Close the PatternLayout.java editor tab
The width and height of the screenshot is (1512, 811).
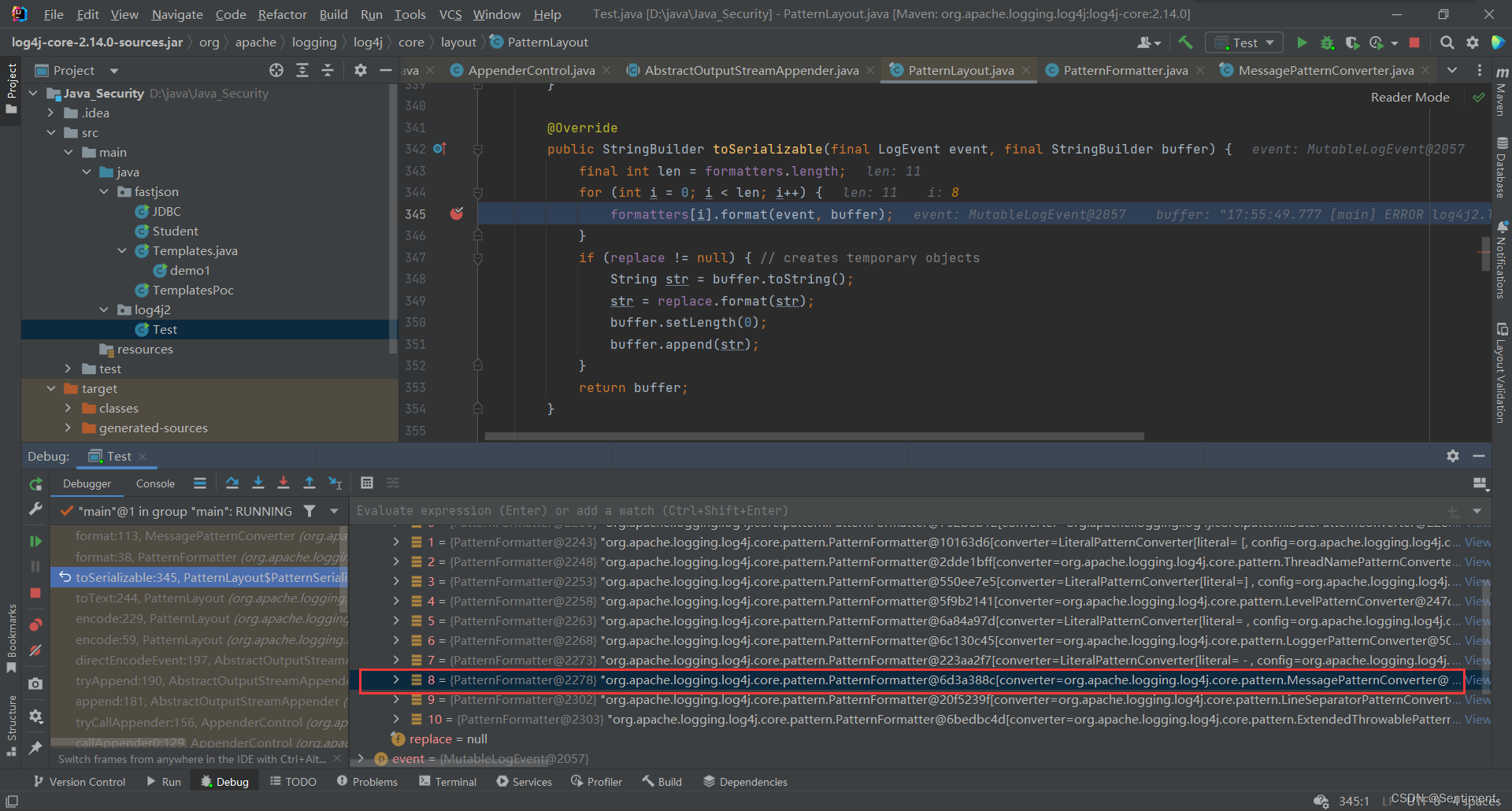click(x=1026, y=70)
